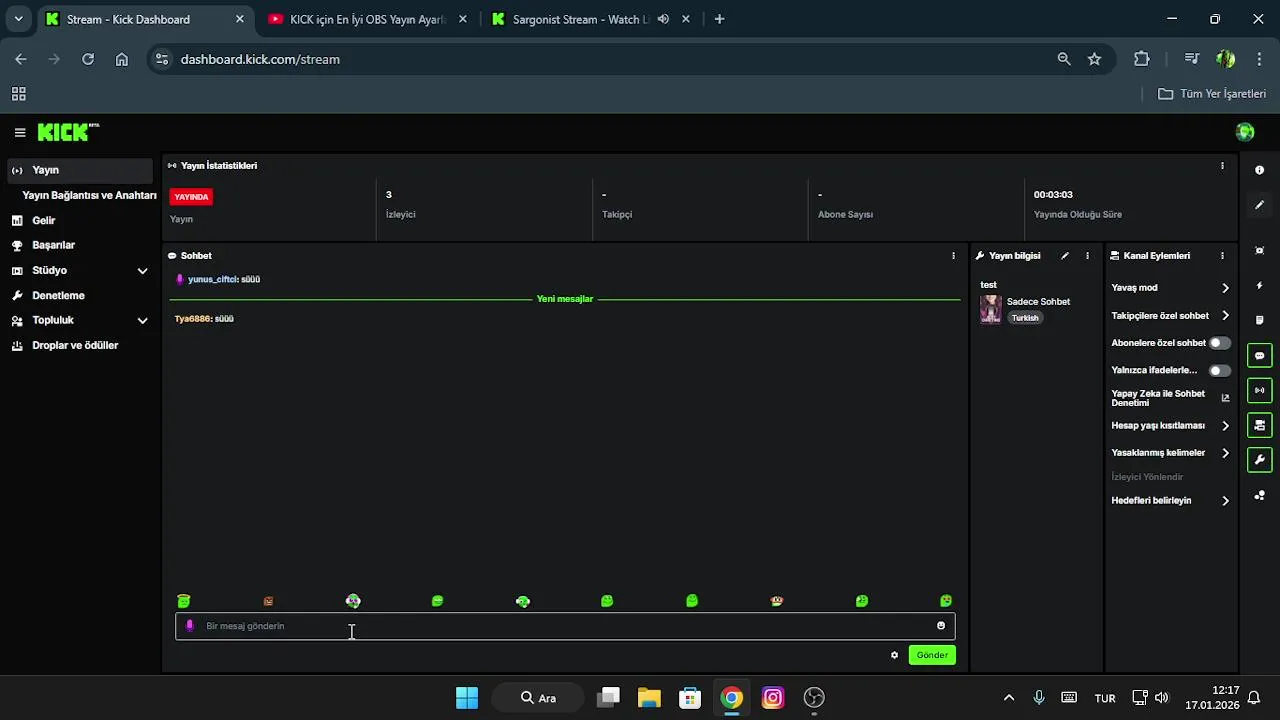Open Windows Start menu
This screenshot has width=1280, height=720.
point(467,698)
